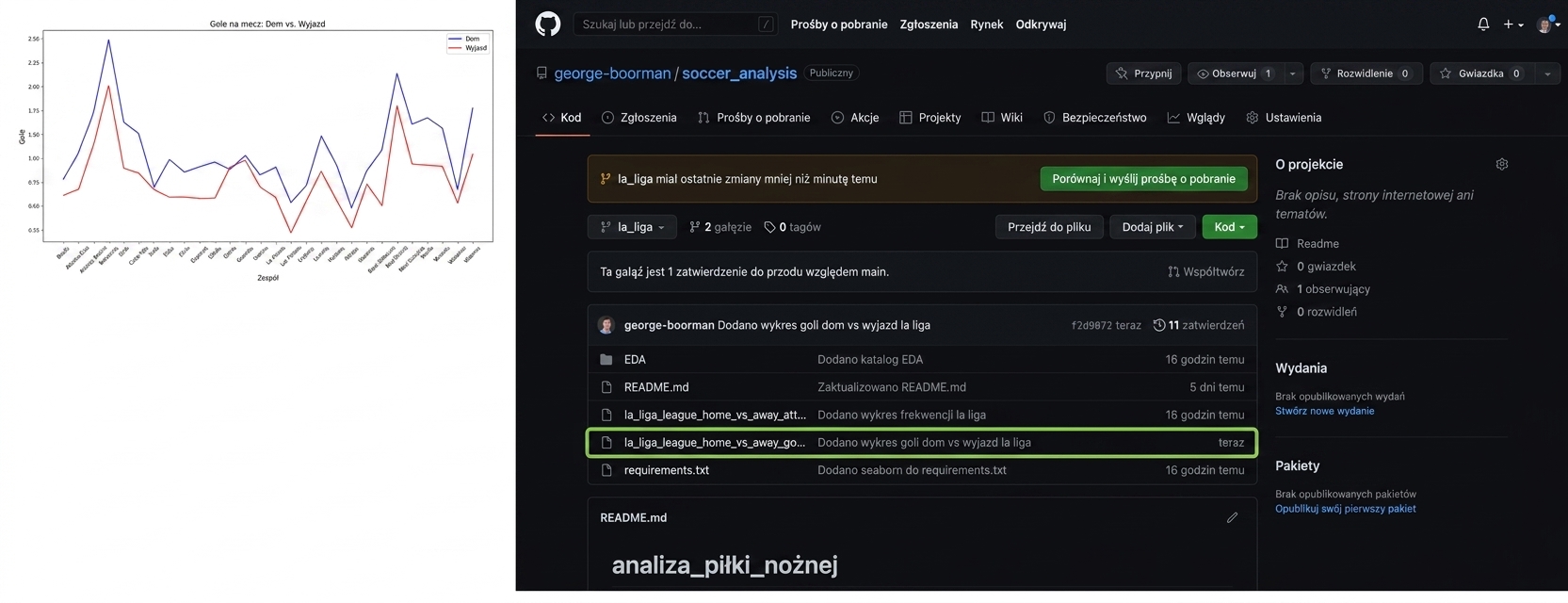This screenshot has height=603, width=1568.
Task: Open the '1 obserwujący' watchers link
Action: 1322,289
